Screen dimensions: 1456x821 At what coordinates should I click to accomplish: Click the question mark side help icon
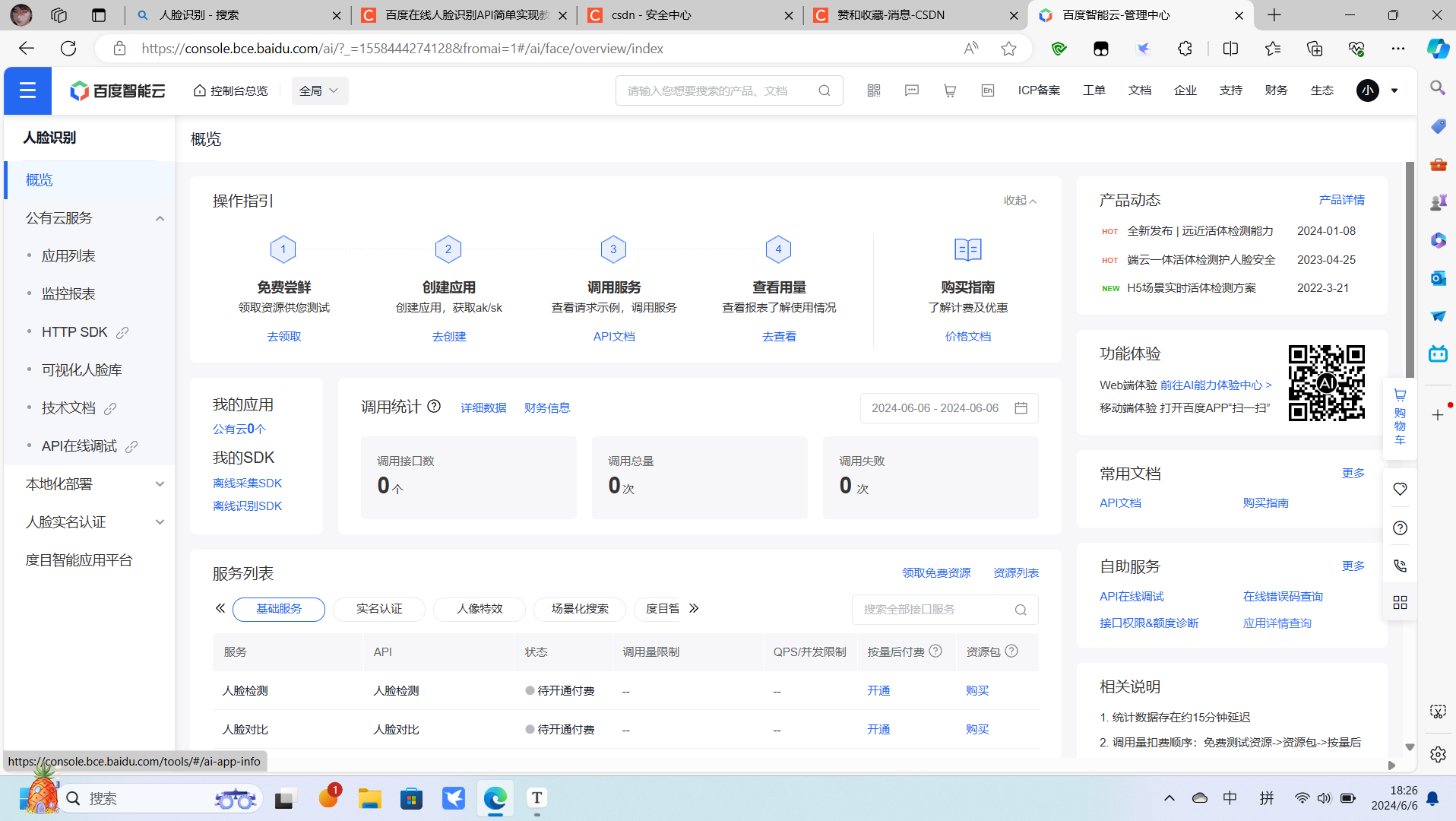(x=1400, y=528)
